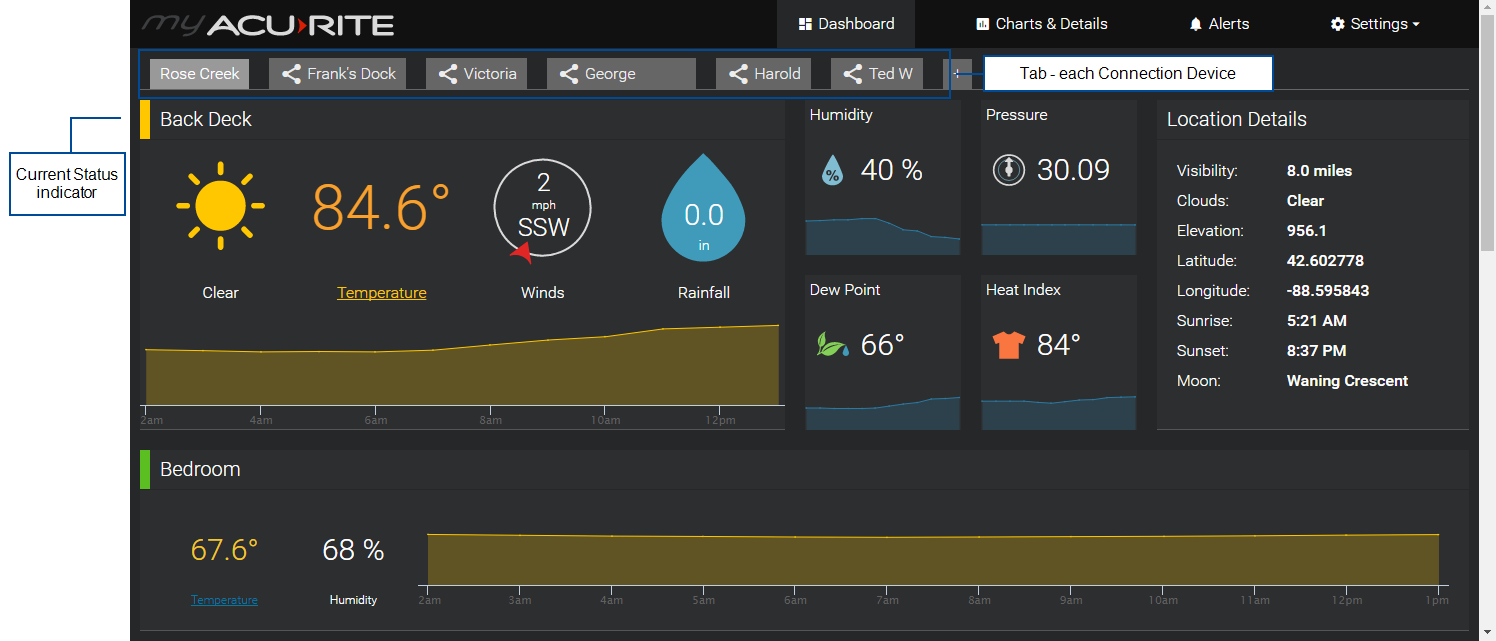1496x641 pixels.
Task: Switch to Charts & Details view
Action: [1041, 24]
